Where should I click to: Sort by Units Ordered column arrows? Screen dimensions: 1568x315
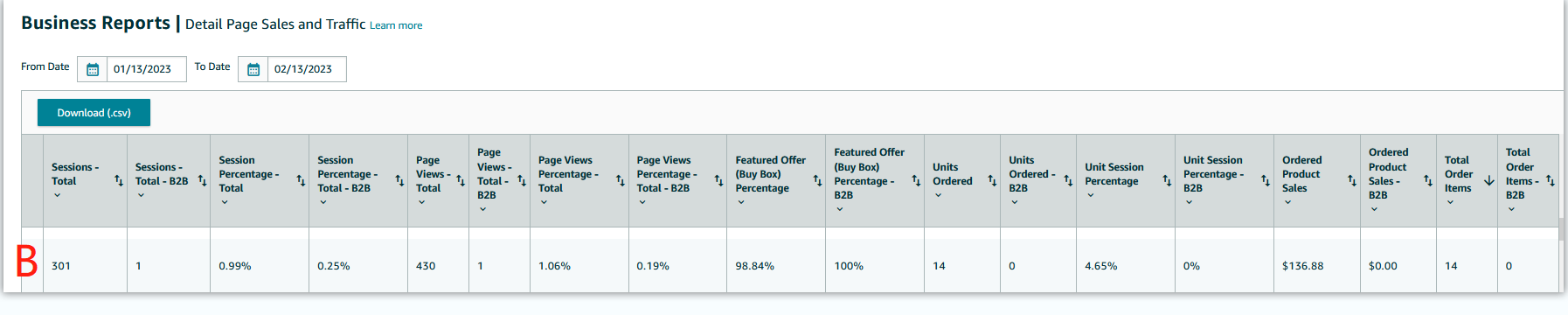992,180
